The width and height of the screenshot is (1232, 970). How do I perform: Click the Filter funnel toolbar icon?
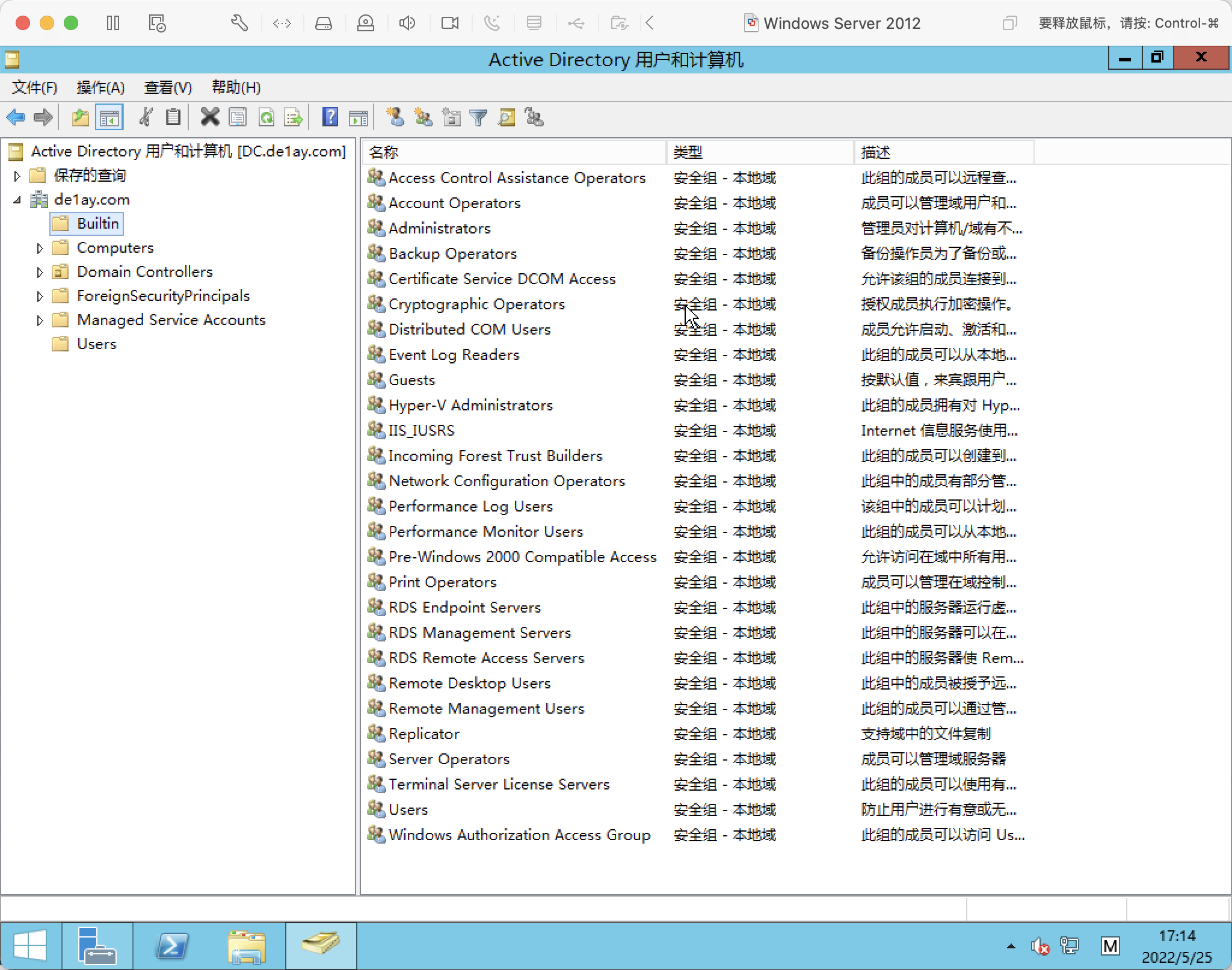[x=479, y=117]
